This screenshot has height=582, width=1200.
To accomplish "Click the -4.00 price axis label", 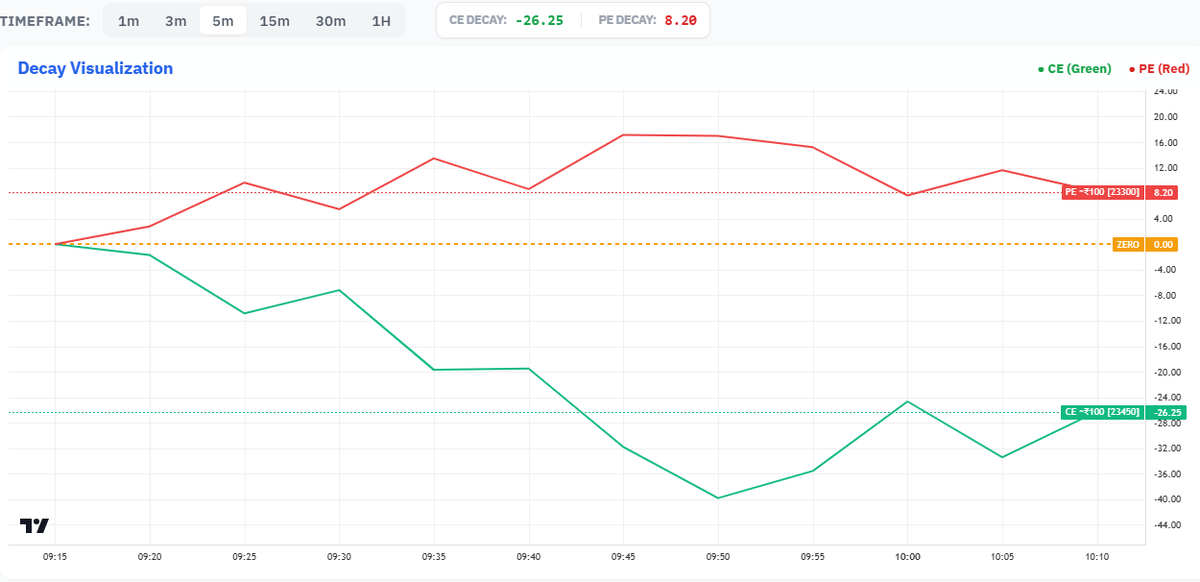I will point(1165,269).
